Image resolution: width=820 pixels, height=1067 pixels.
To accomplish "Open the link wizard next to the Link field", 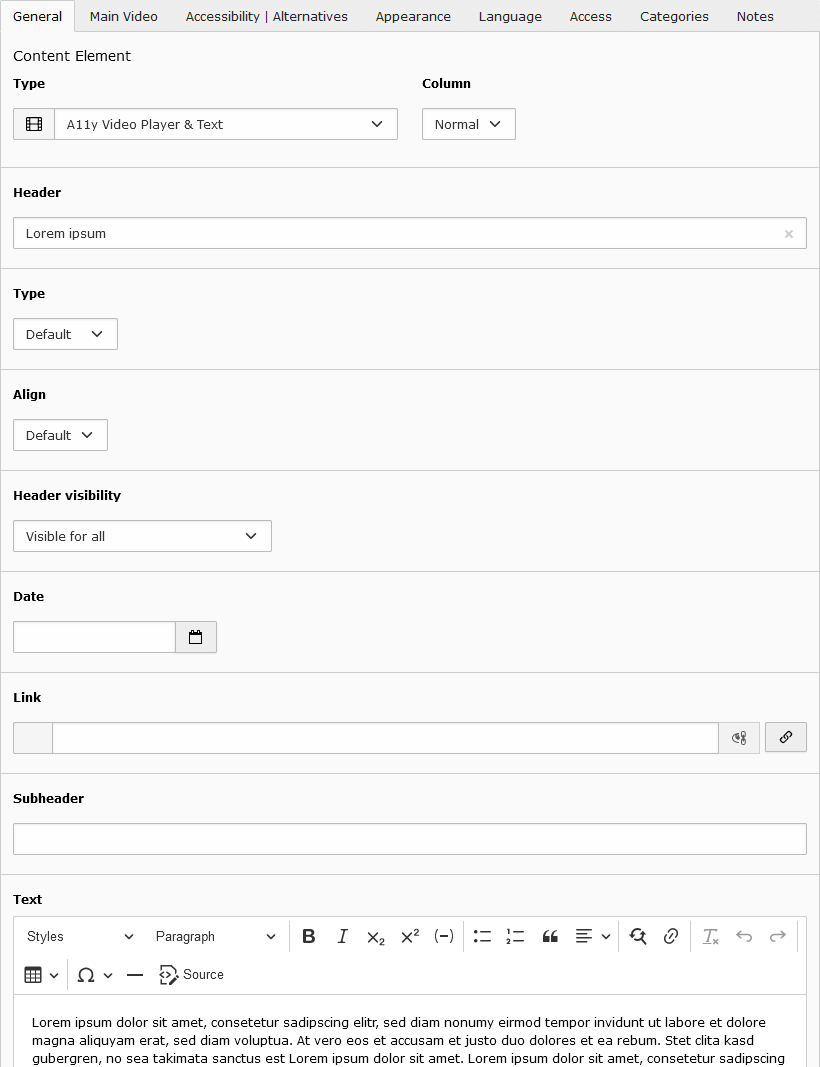I will 786,737.
